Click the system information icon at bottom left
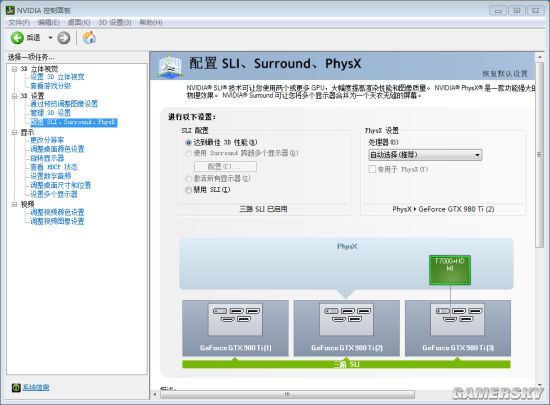Screen dimensions: 550x405 [16, 387]
